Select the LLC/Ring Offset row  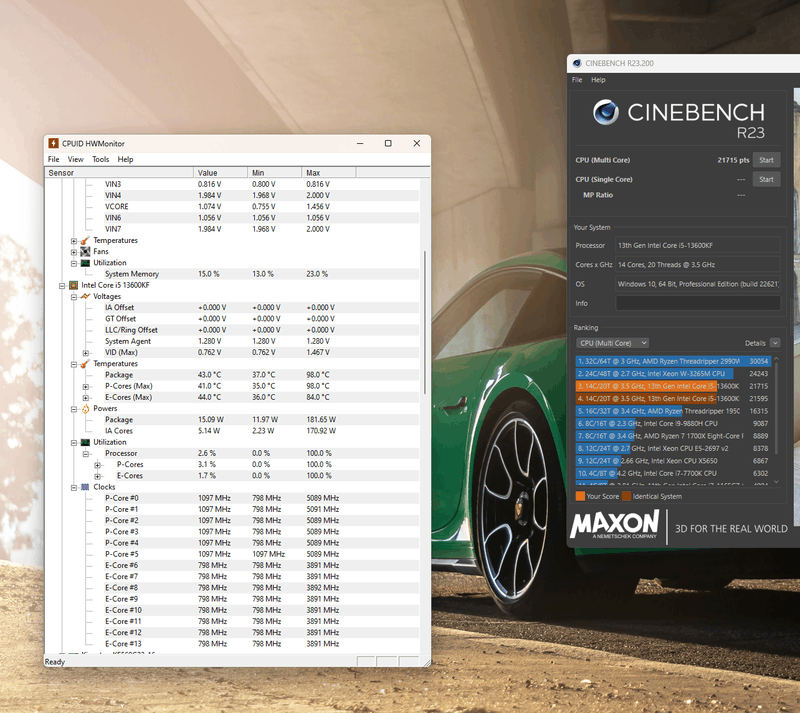(262, 330)
